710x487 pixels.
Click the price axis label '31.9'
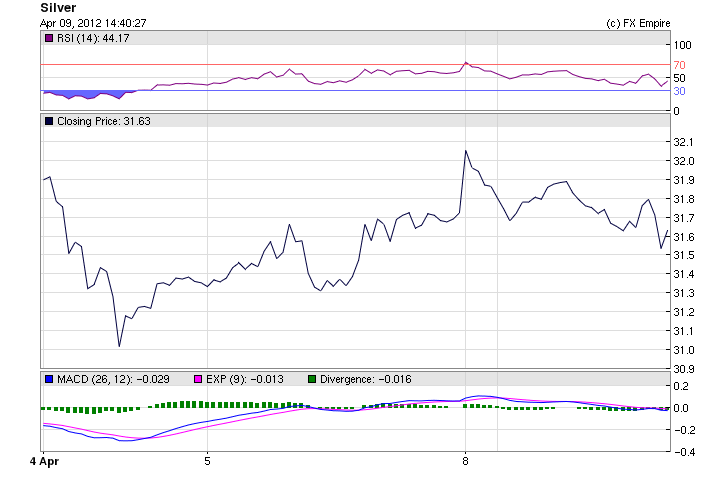684,180
